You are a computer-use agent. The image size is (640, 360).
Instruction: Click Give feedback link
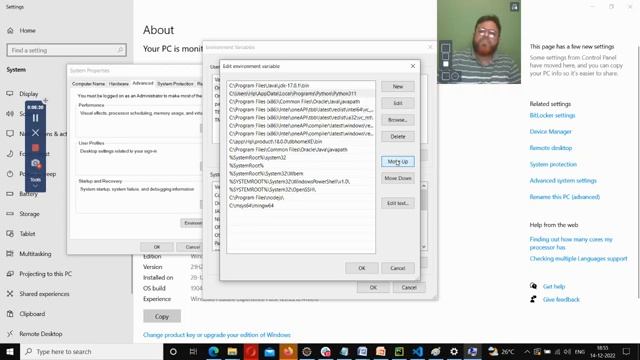561,300
